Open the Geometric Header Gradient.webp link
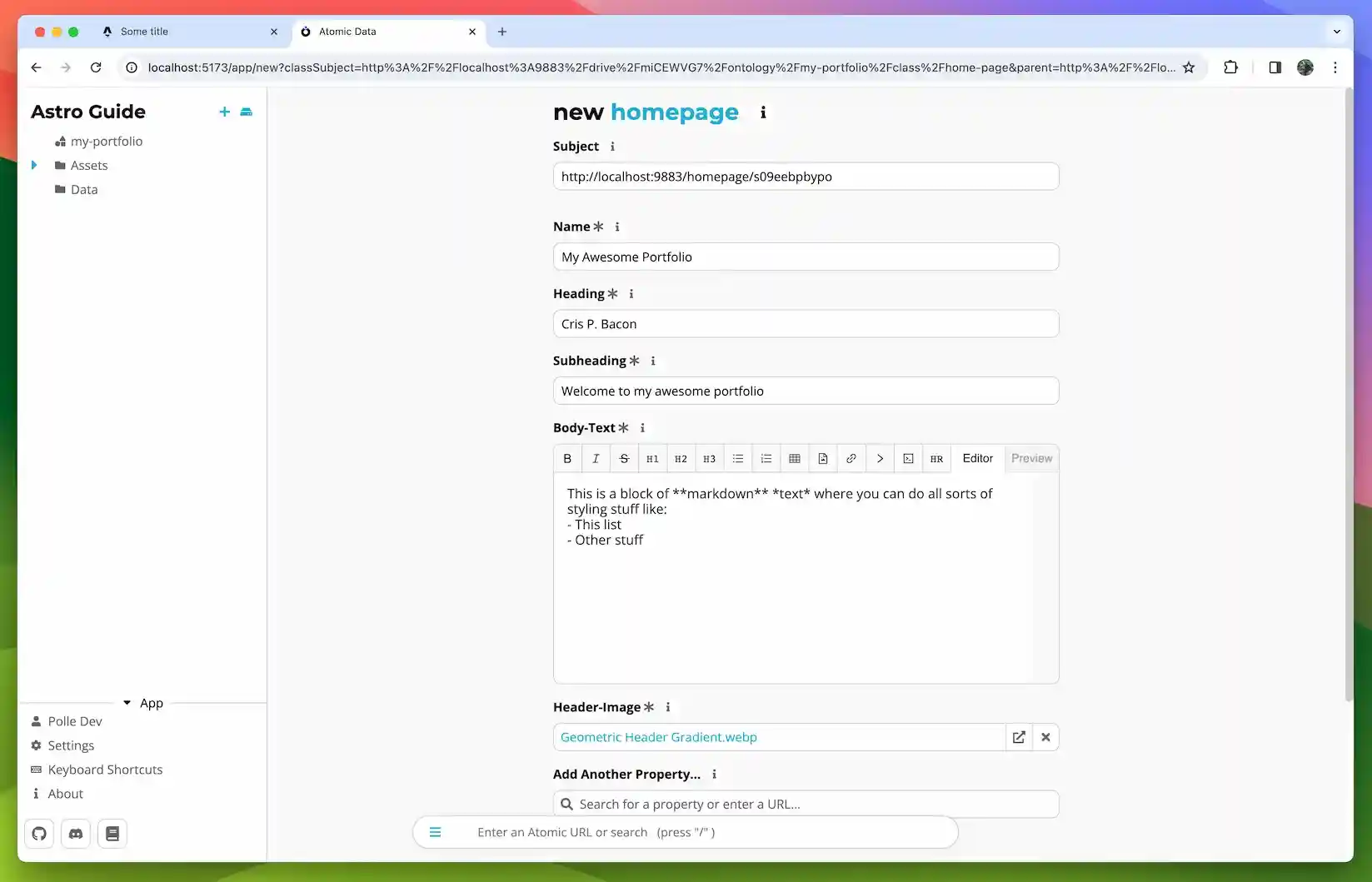1372x882 pixels. (659, 737)
